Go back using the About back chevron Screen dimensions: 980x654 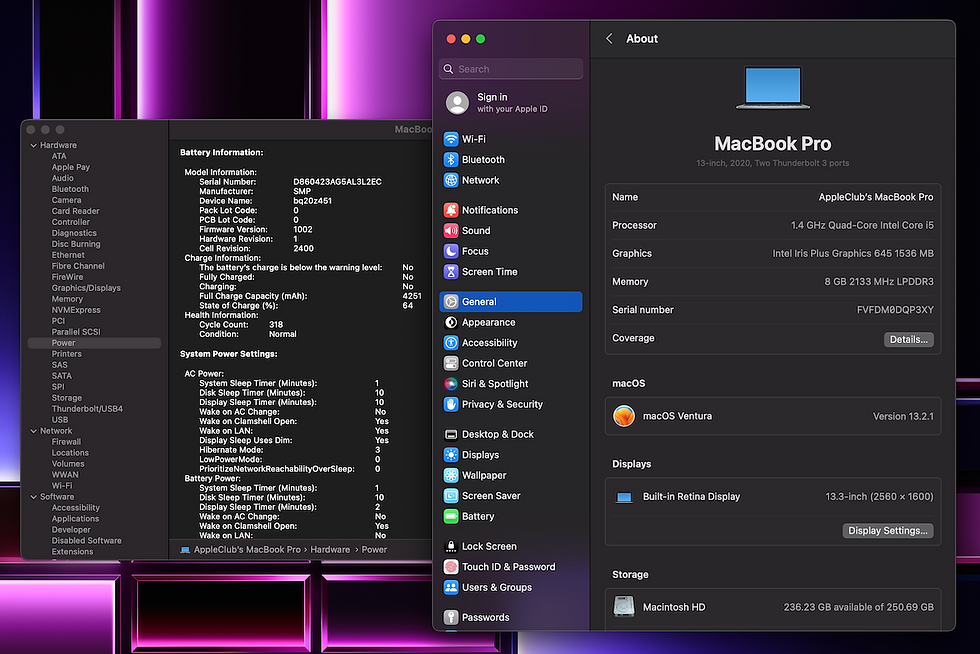(x=609, y=39)
